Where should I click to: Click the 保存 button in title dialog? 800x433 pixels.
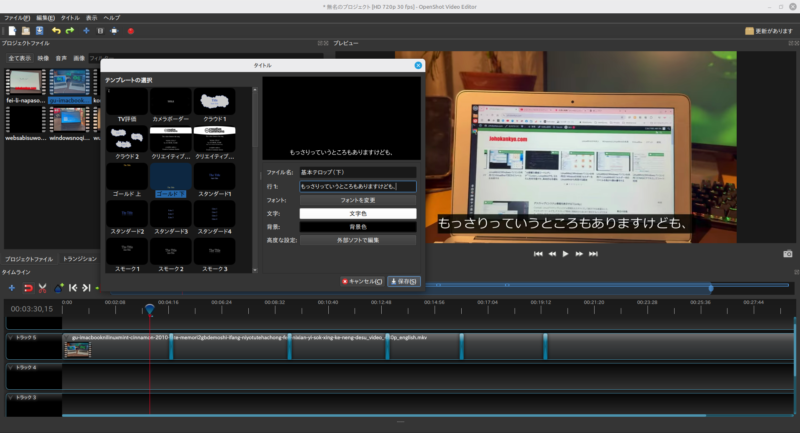[404, 281]
